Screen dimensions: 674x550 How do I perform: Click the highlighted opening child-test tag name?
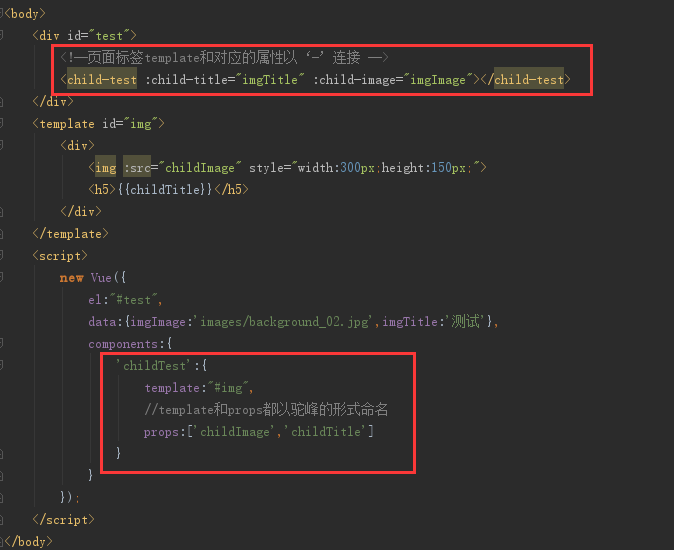tap(102, 79)
